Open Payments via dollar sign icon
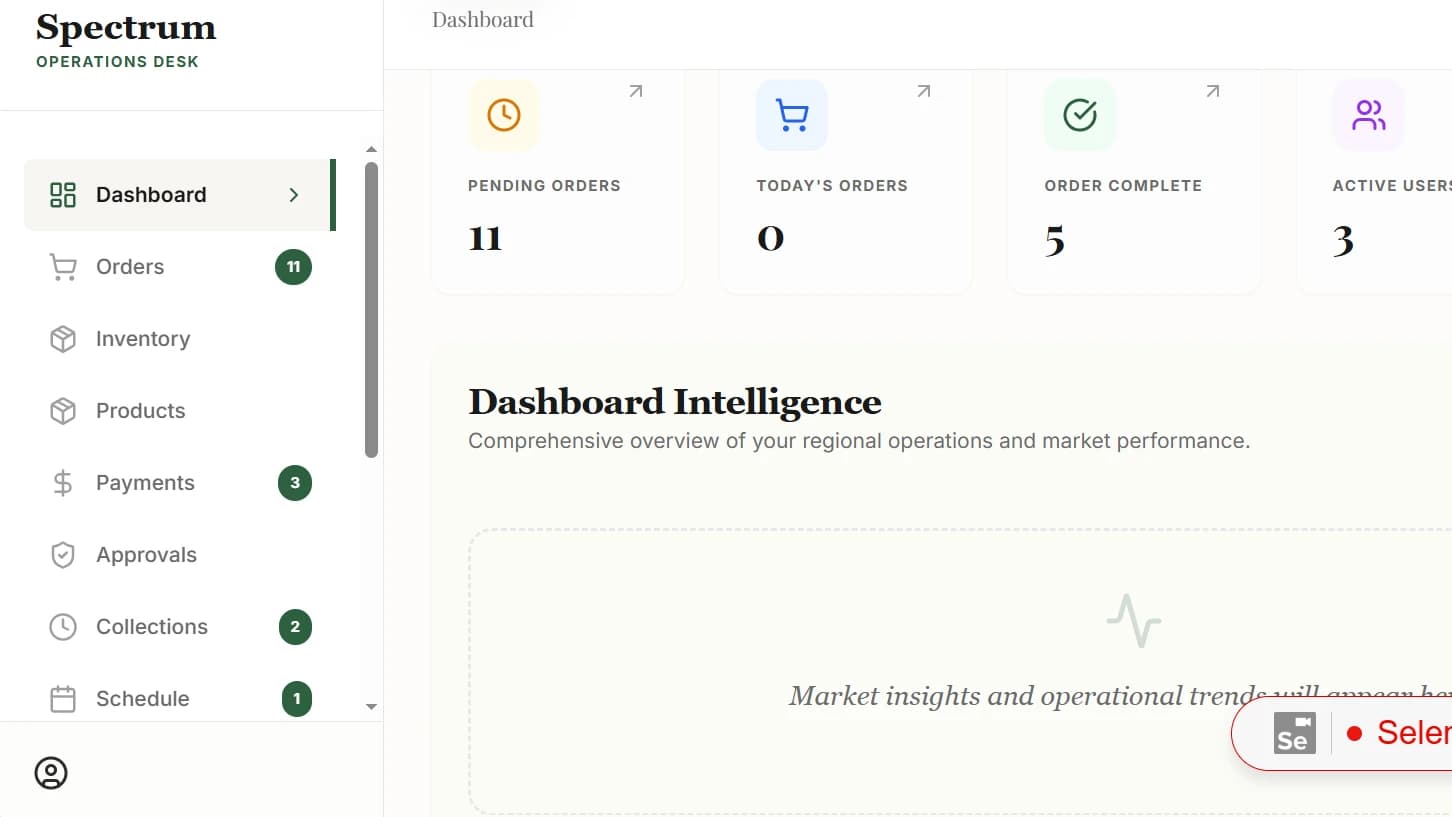Image resolution: width=1452 pixels, height=817 pixels. [x=62, y=483]
